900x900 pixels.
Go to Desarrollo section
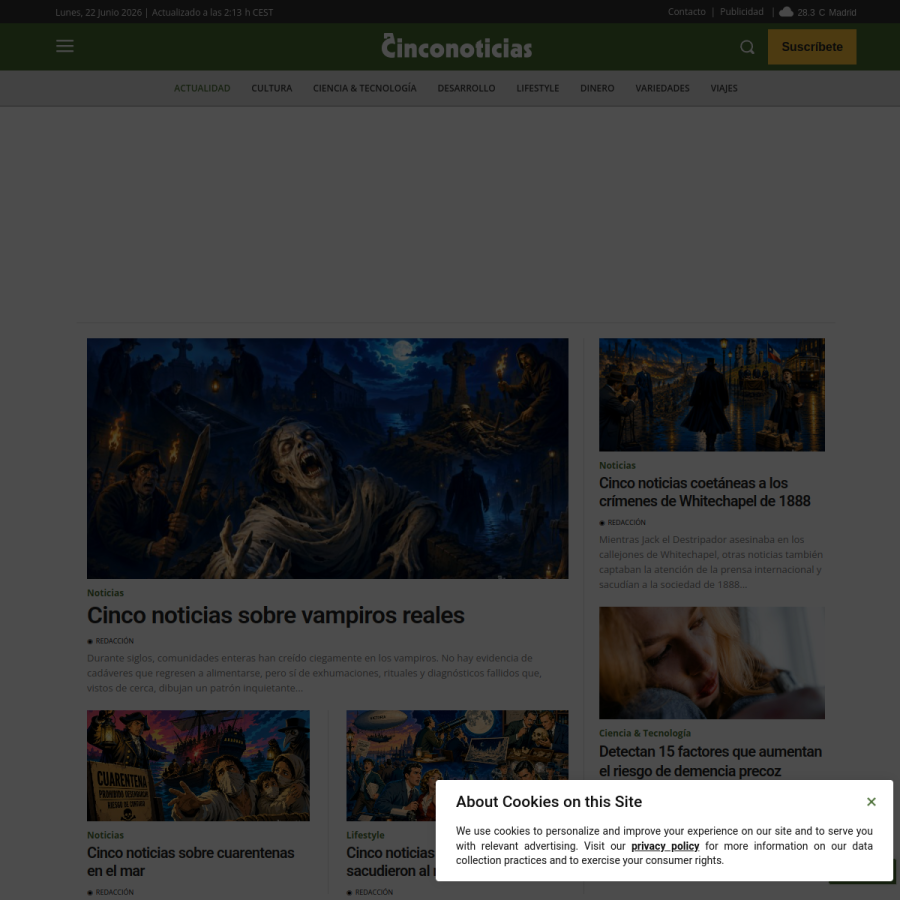coord(466,88)
